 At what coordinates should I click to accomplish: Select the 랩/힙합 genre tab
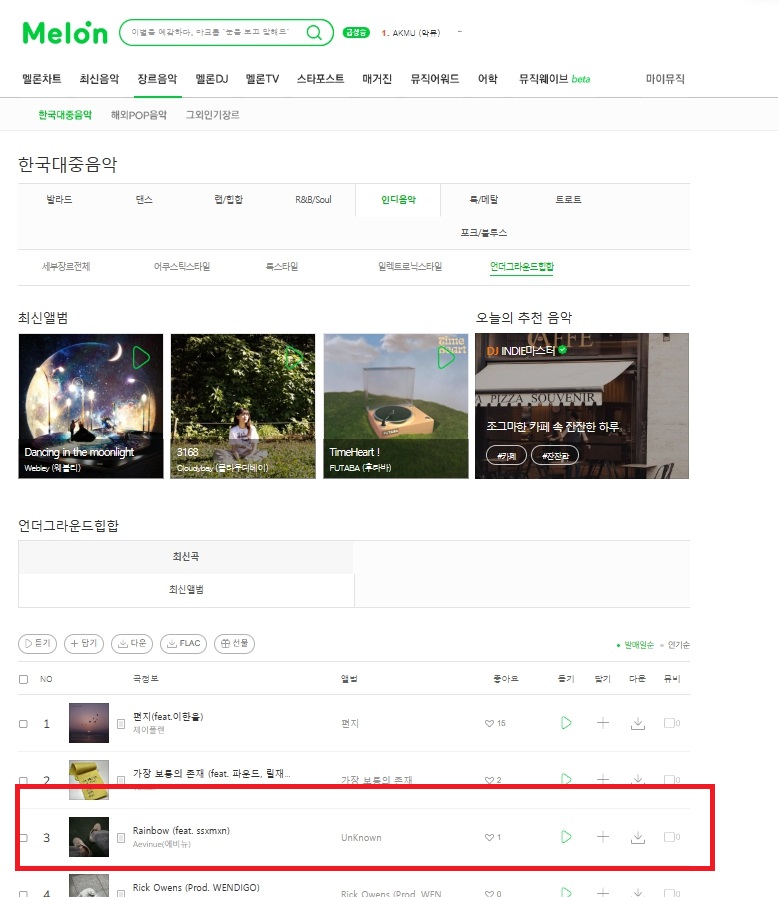point(229,200)
